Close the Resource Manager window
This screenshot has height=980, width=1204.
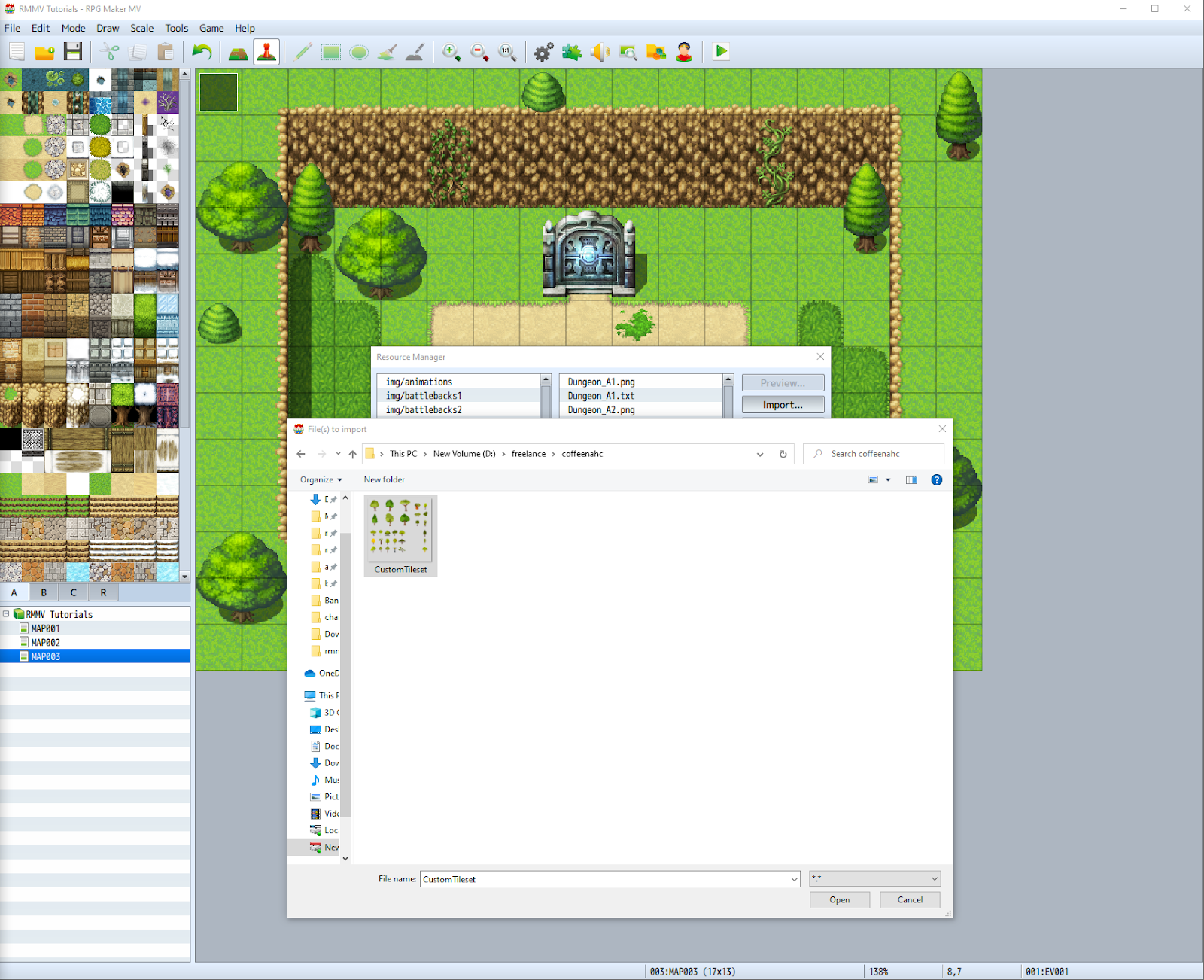820,357
